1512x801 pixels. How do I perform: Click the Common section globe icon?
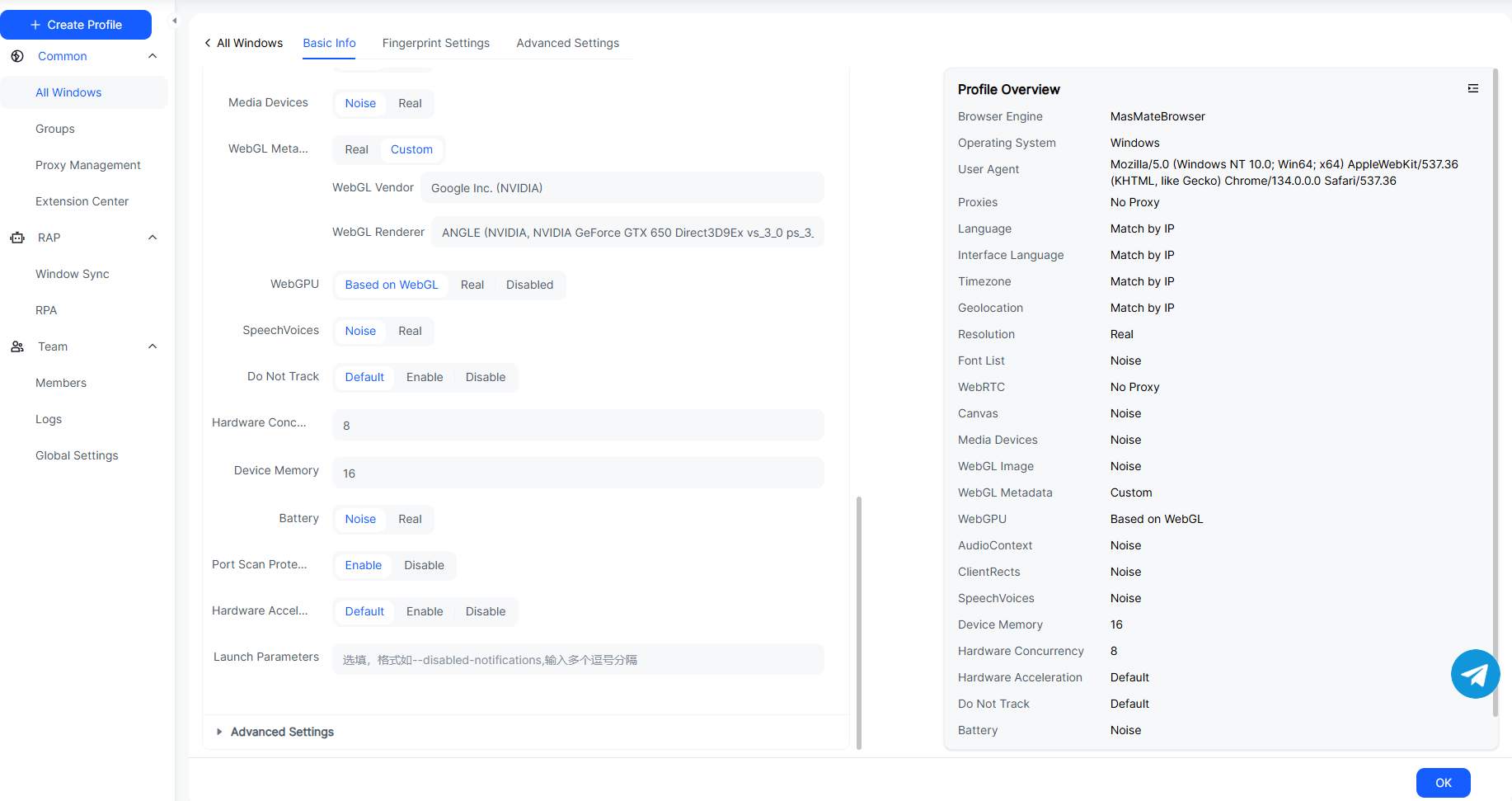coord(17,56)
